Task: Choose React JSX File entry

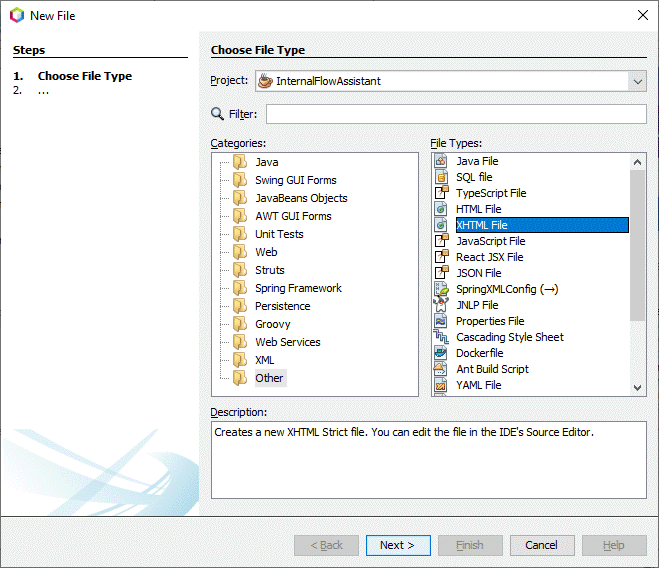Action: tap(490, 257)
